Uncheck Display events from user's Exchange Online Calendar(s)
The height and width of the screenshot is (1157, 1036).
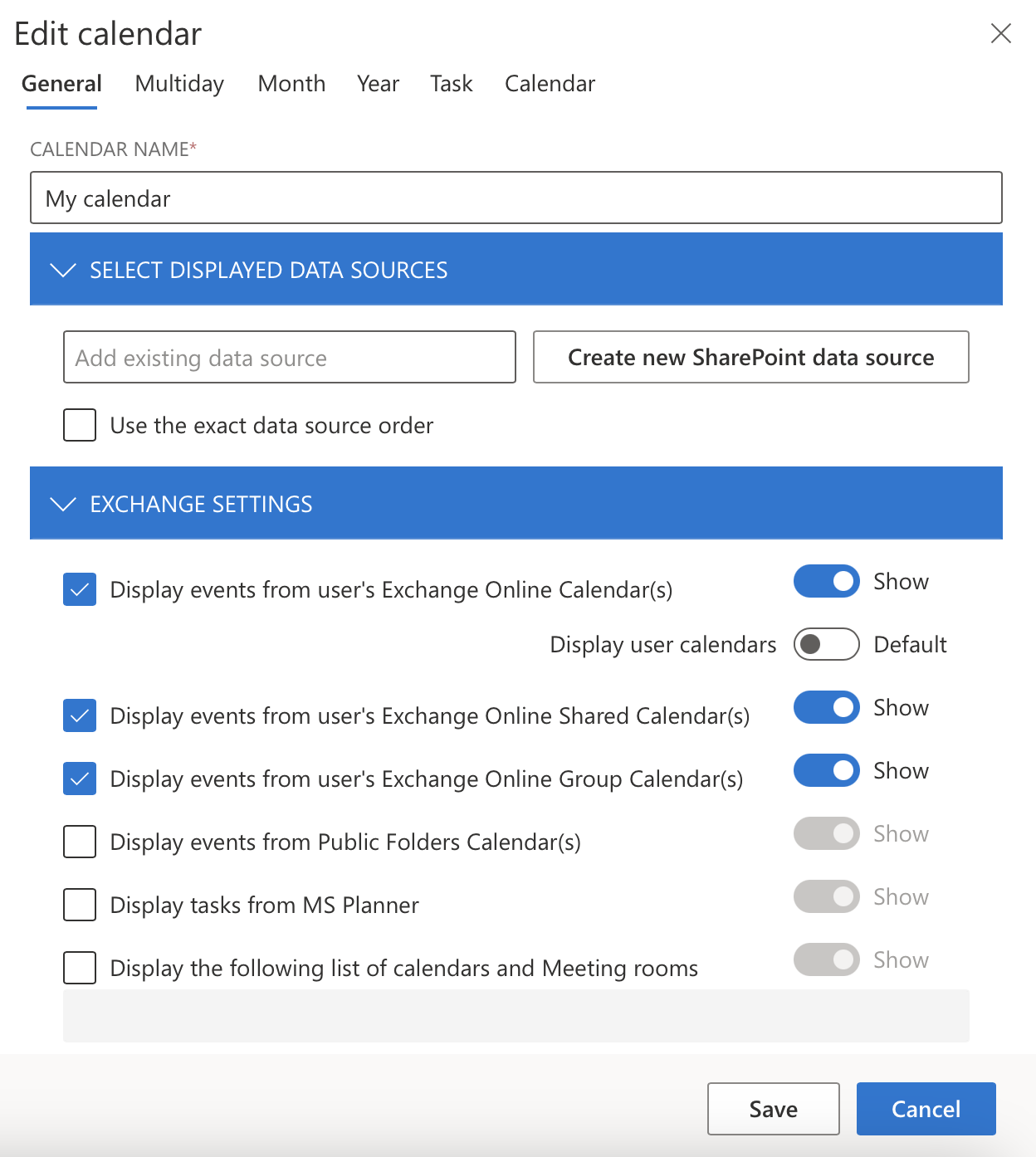click(79, 589)
